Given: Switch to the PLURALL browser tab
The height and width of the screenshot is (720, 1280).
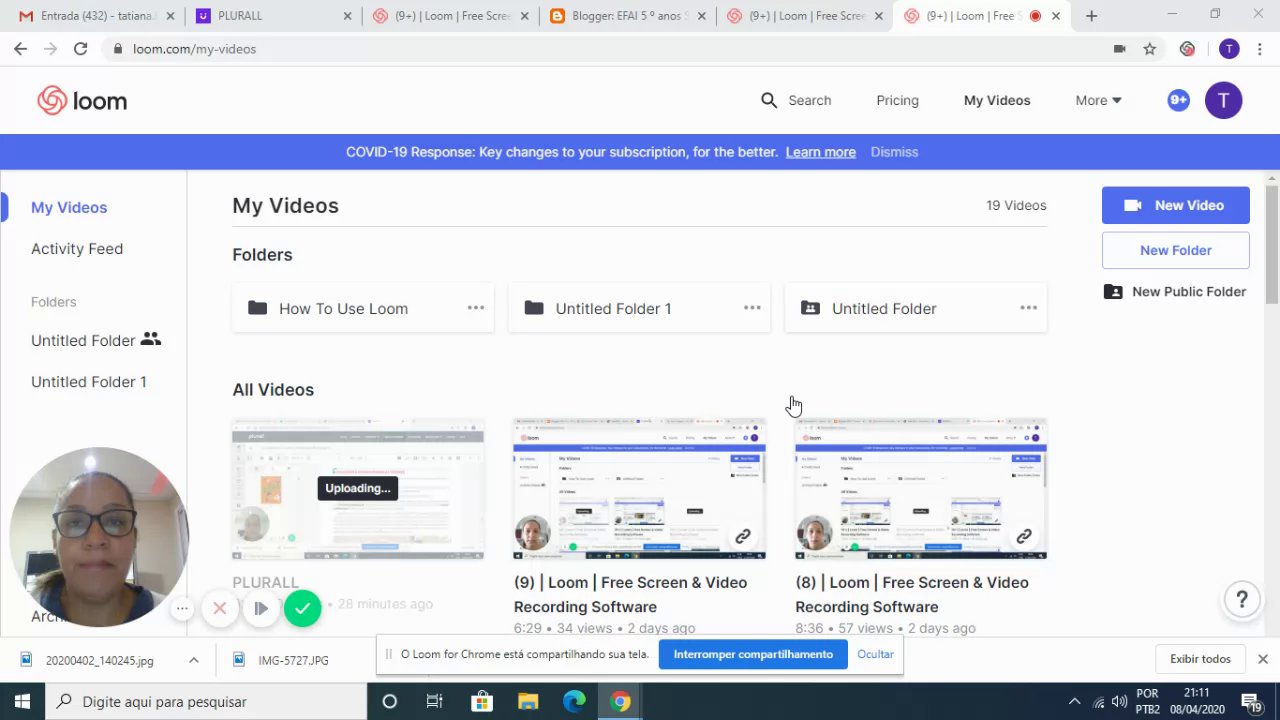Looking at the screenshot, I should click(274, 16).
